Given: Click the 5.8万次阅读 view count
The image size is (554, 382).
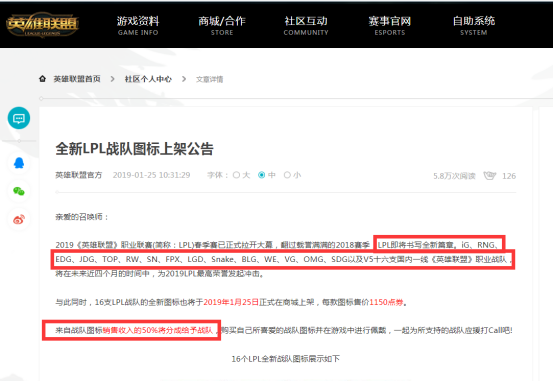Looking at the screenshot, I should point(454,176).
